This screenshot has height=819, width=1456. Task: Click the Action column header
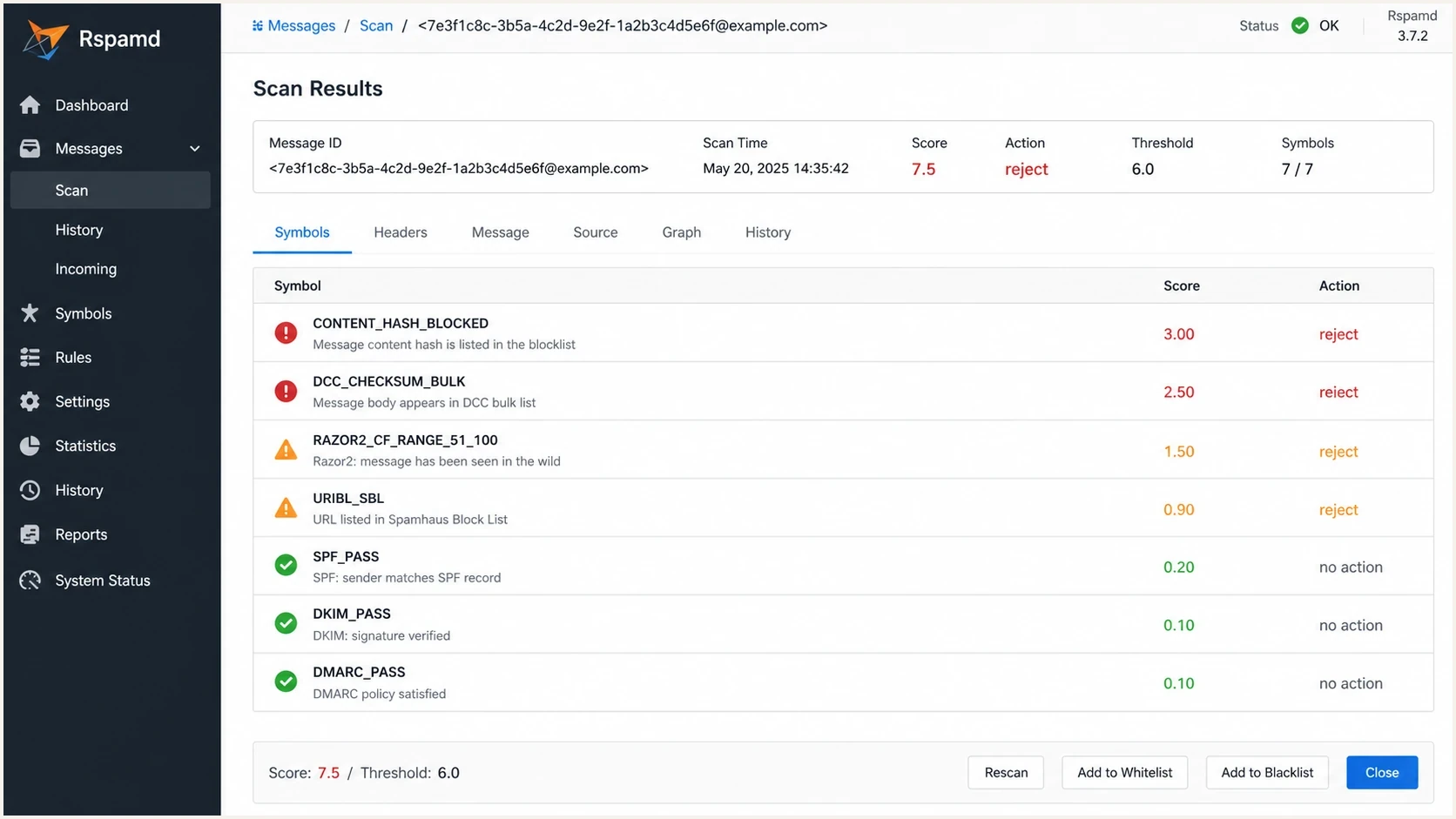pyautogui.click(x=1339, y=285)
